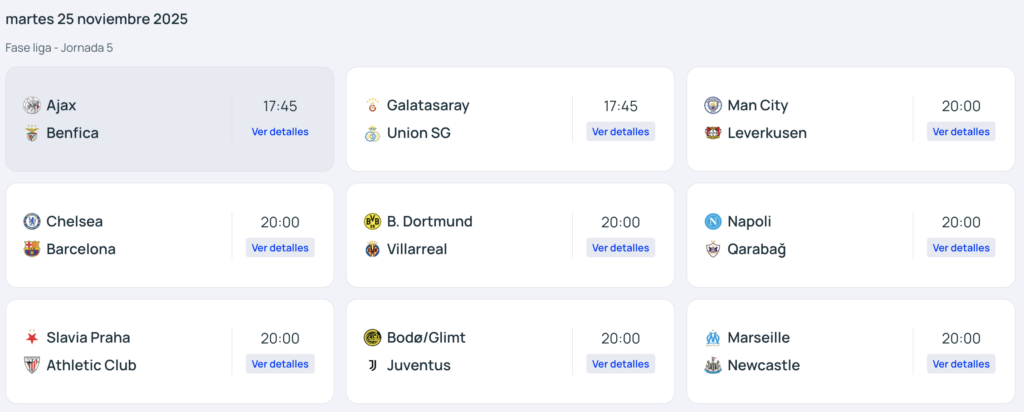This screenshot has height=412, width=1024.
Task: Open Ver detalles for Bodø/Glimt vs Juventus
Action: click(x=620, y=364)
